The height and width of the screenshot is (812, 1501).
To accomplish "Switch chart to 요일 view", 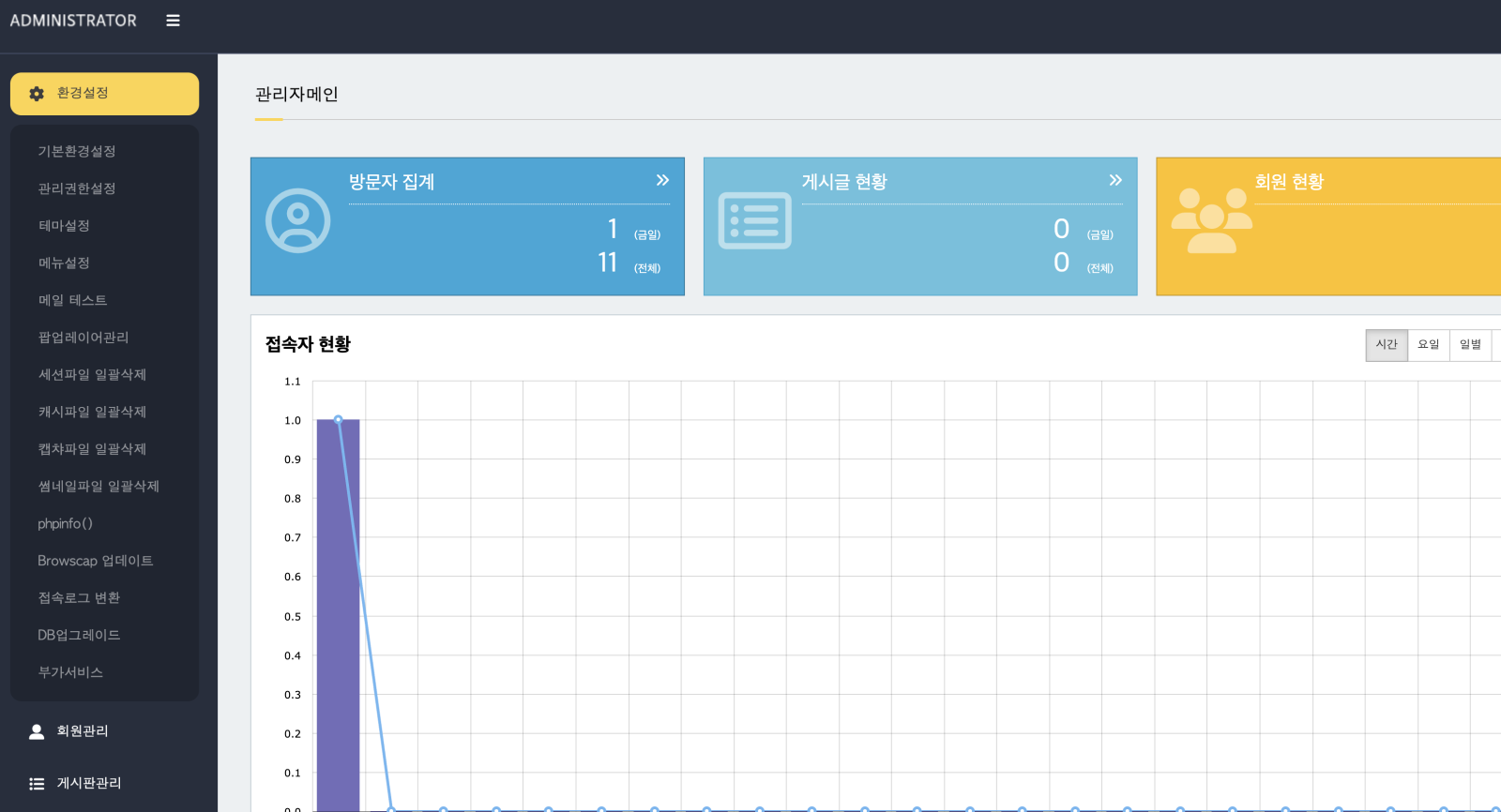I will [x=1428, y=345].
